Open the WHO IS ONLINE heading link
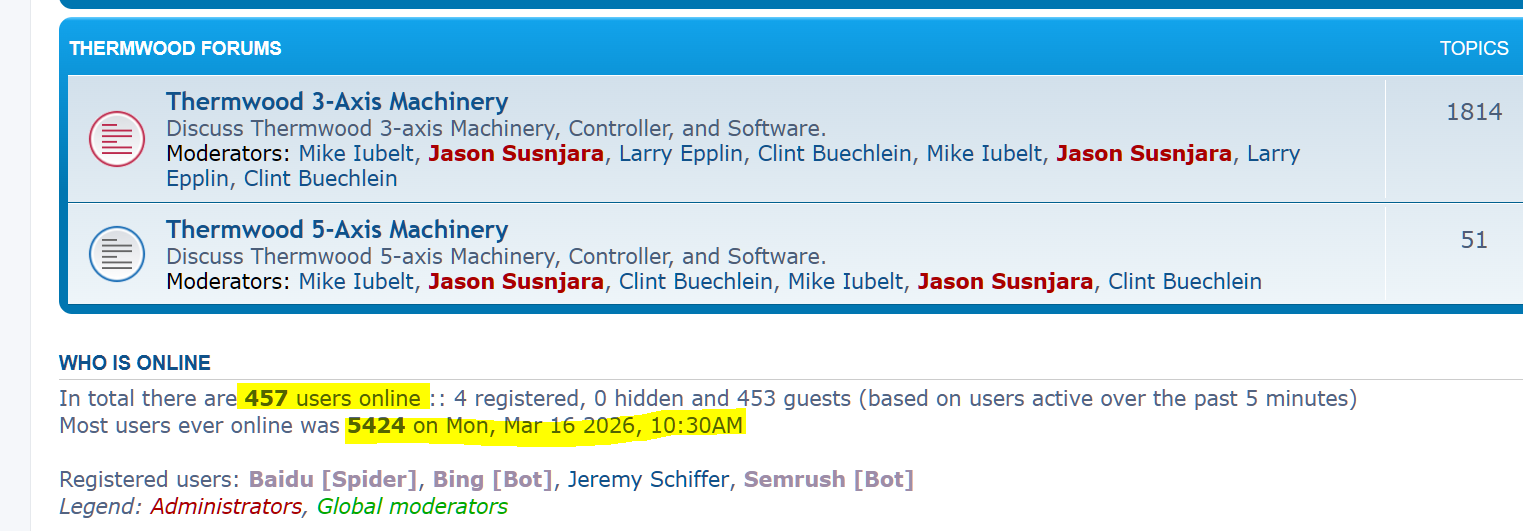The width and height of the screenshot is (1523, 531). (x=135, y=363)
